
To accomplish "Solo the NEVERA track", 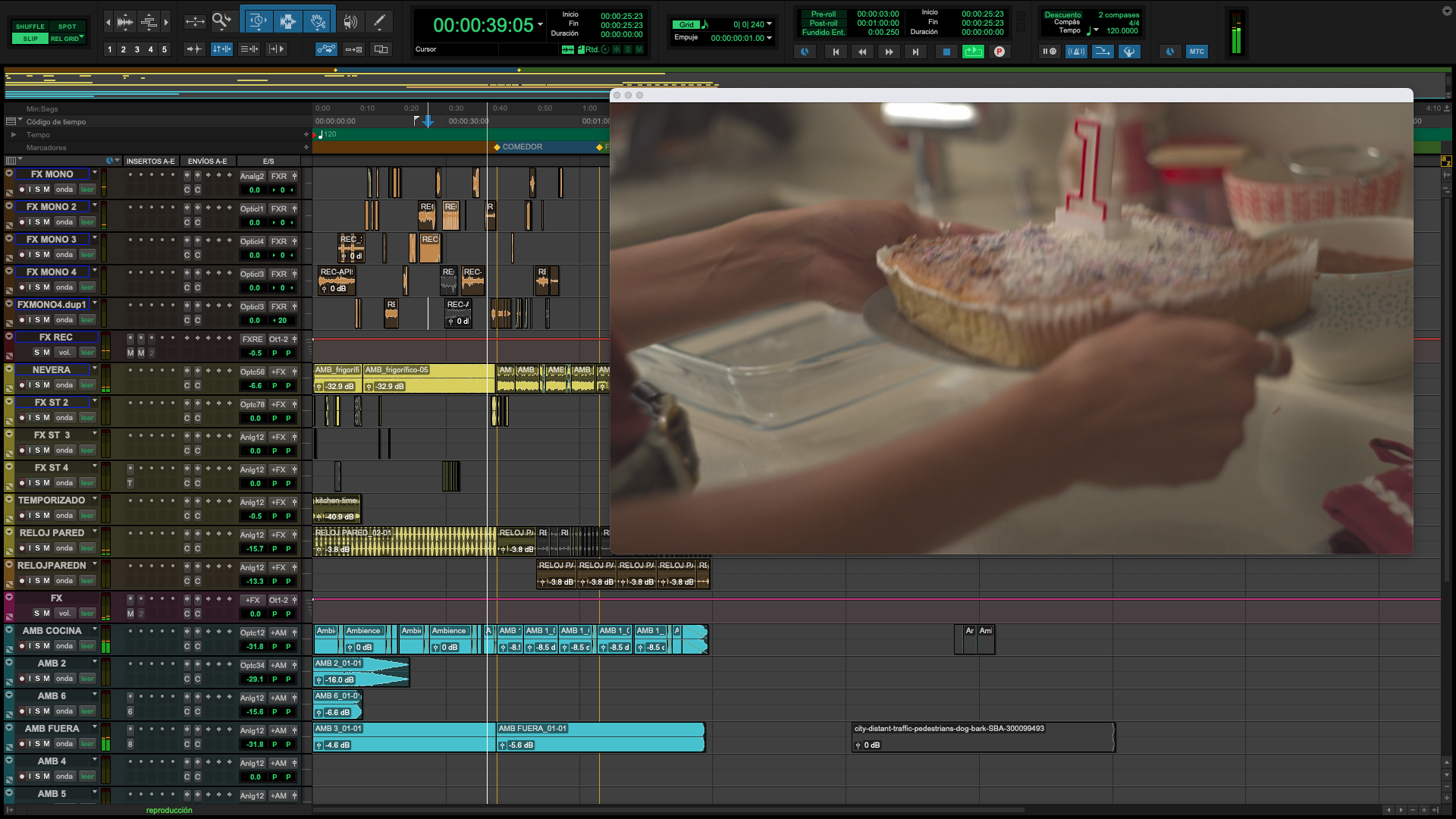I will [x=38, y=385].
